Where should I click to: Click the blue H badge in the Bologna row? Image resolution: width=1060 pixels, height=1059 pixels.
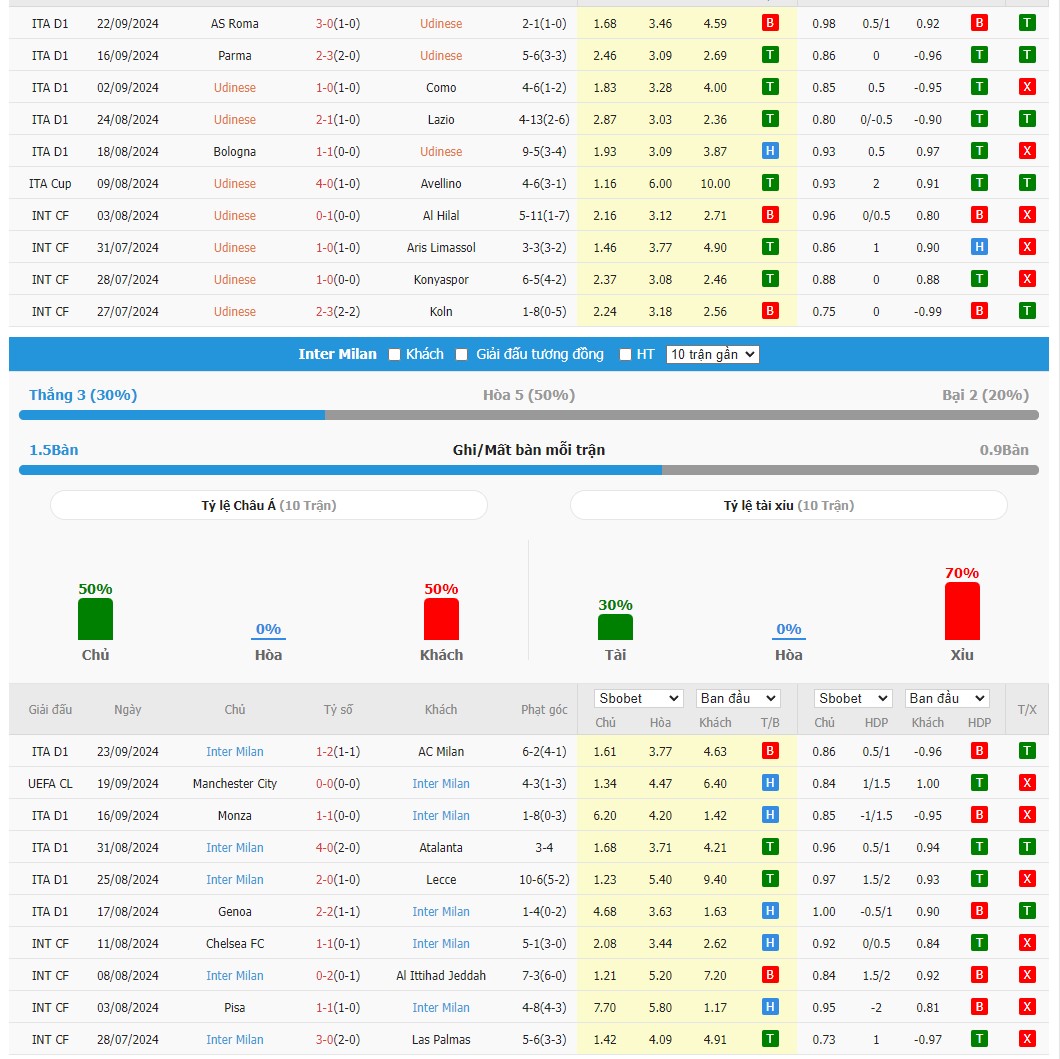pos(769,151)
